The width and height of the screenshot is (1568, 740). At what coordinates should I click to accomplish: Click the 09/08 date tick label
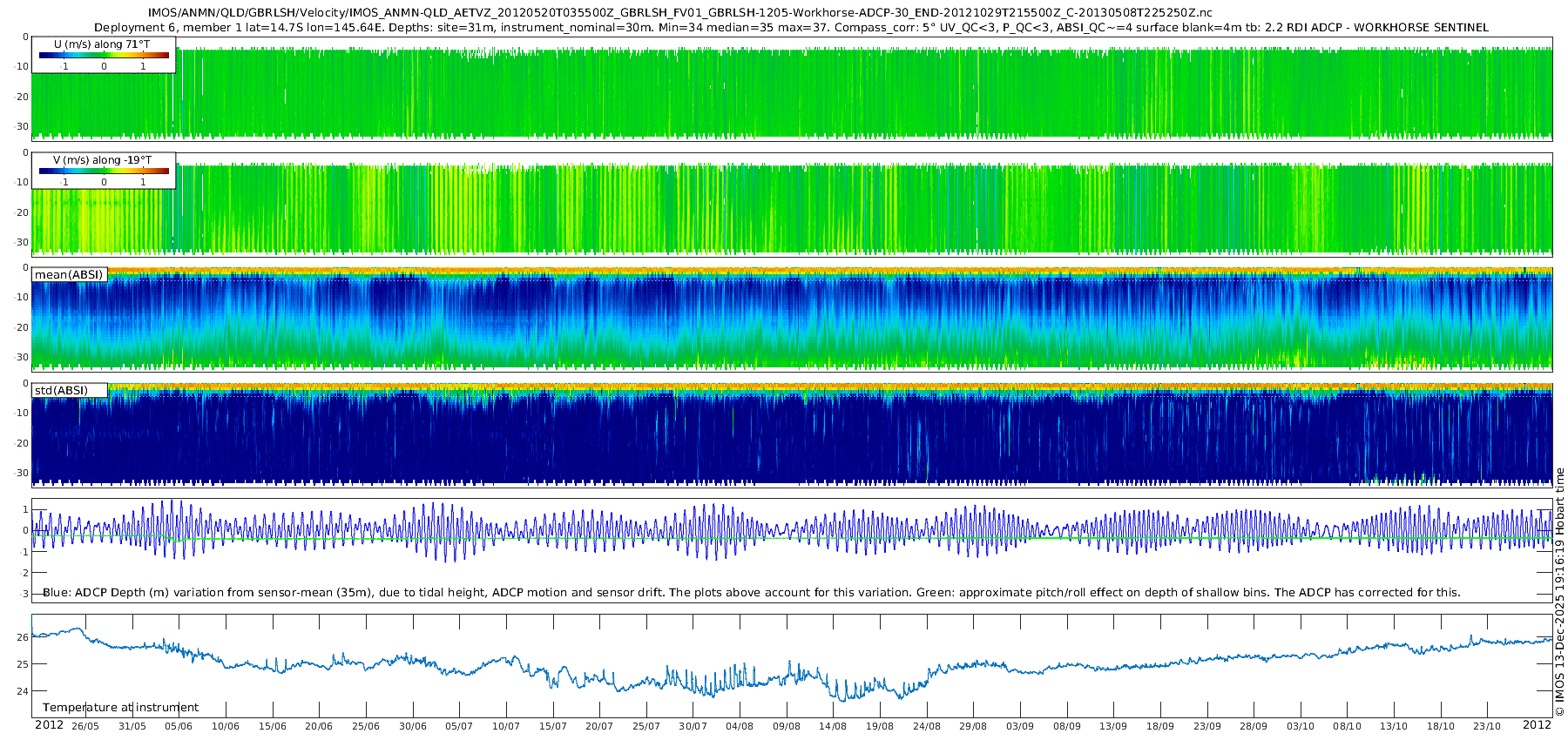(x=787, y=726)
